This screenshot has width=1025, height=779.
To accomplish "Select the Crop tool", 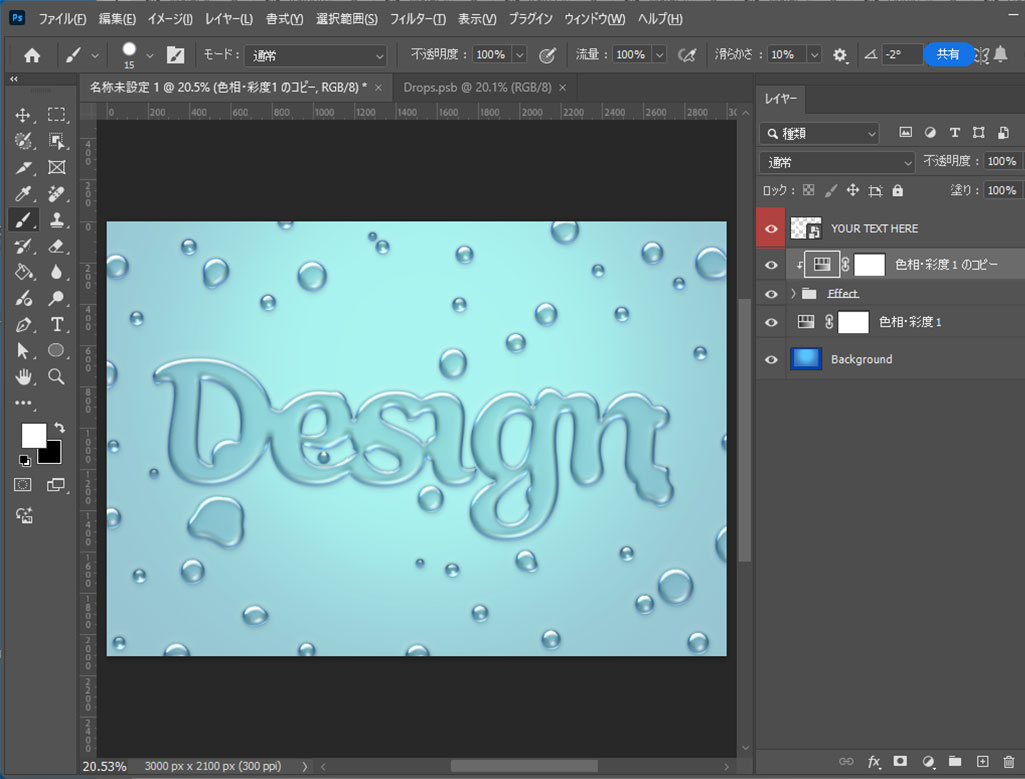I will tap(23, 167).
